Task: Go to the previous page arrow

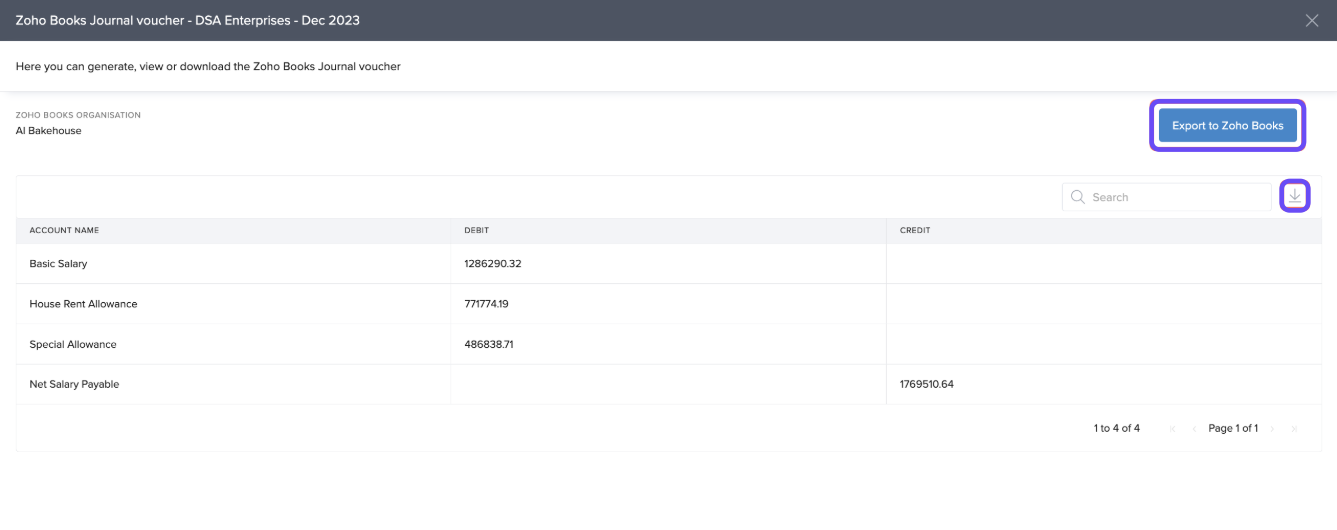Action: [x=1194, y=429]
